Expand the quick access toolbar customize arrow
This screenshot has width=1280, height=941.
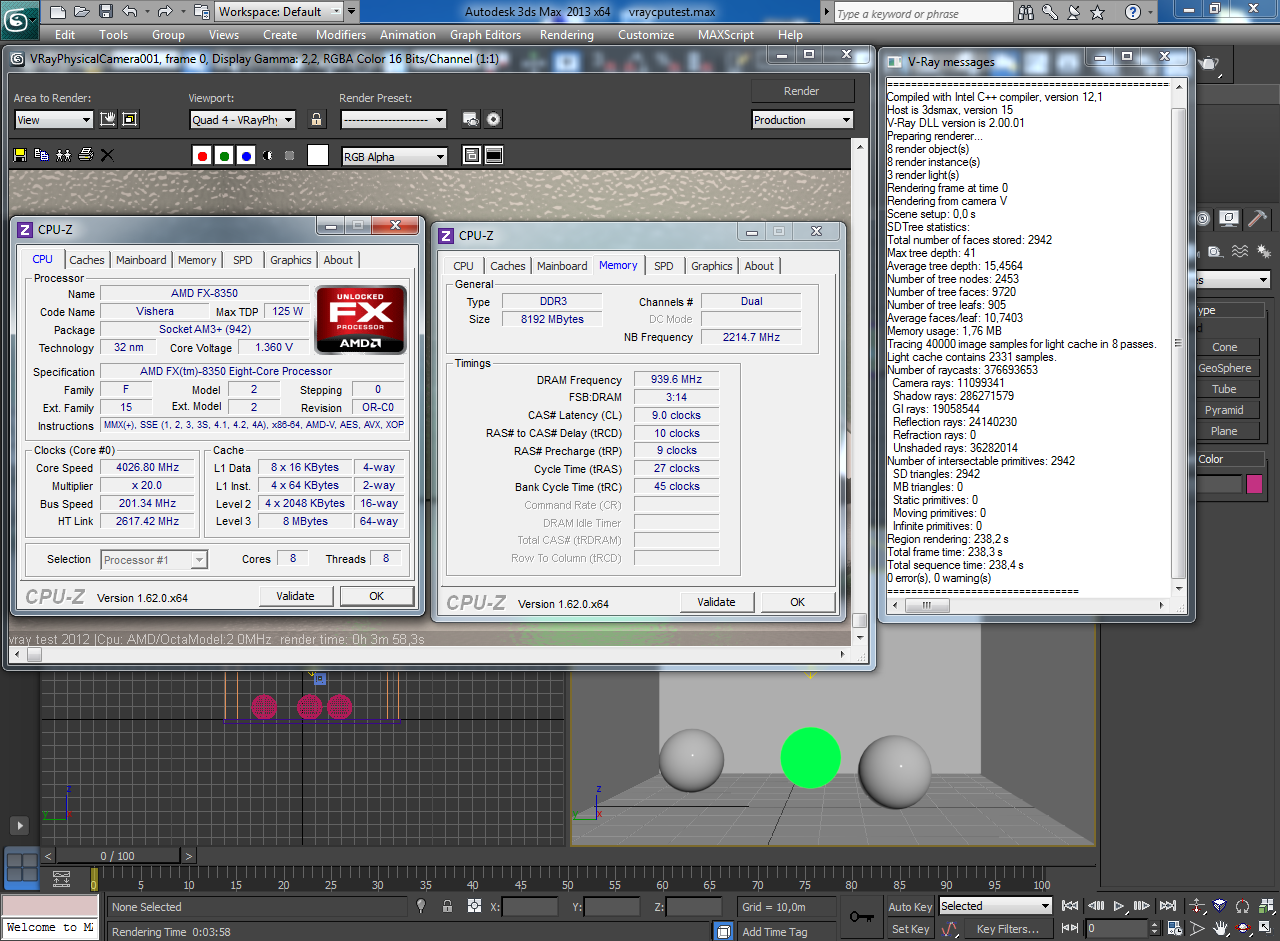point(351,12)
